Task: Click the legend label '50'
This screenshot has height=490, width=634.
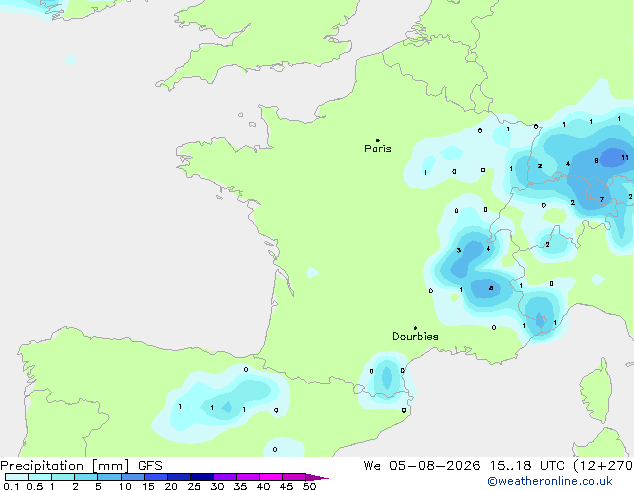Action: tap(309, 486)
